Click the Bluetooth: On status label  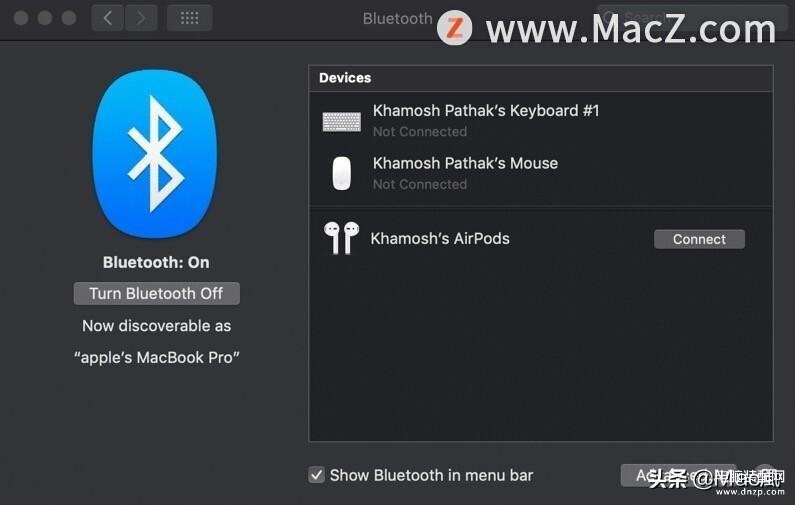156,262
